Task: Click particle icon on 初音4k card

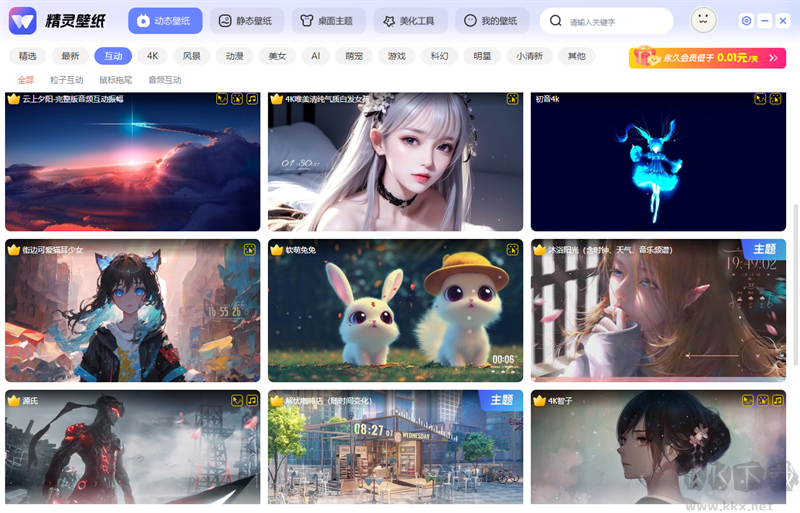Action: pyautogui.click(x=776, y=99)
